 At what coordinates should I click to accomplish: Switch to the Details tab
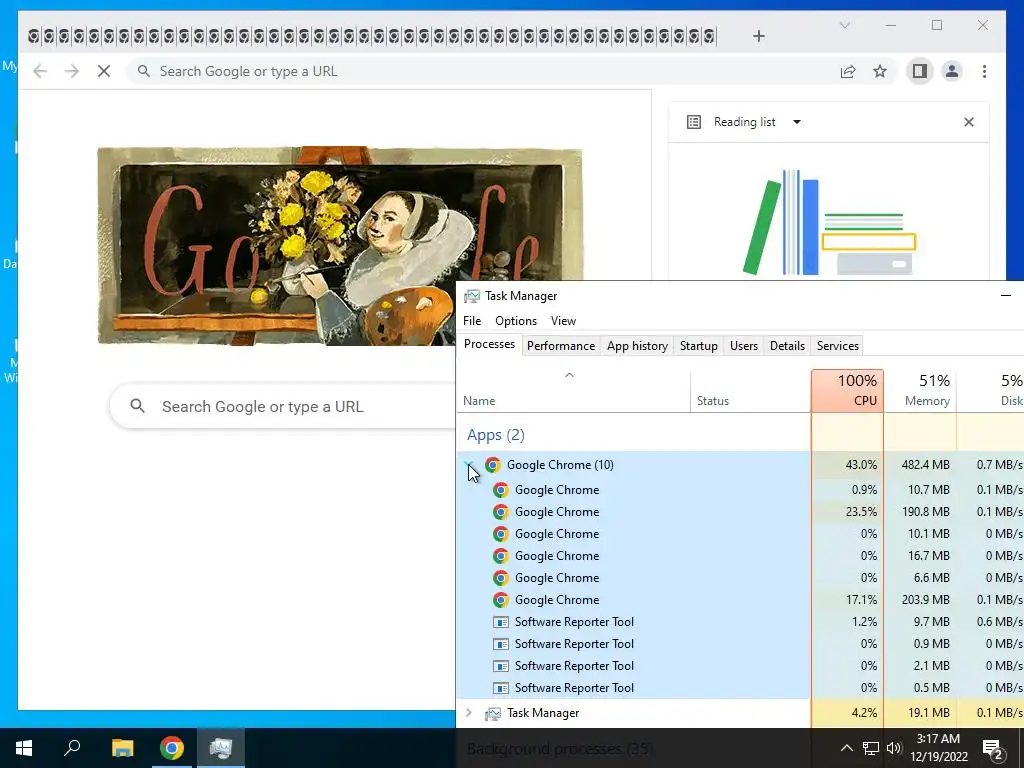pyautogui.click(x=787, y=345)
